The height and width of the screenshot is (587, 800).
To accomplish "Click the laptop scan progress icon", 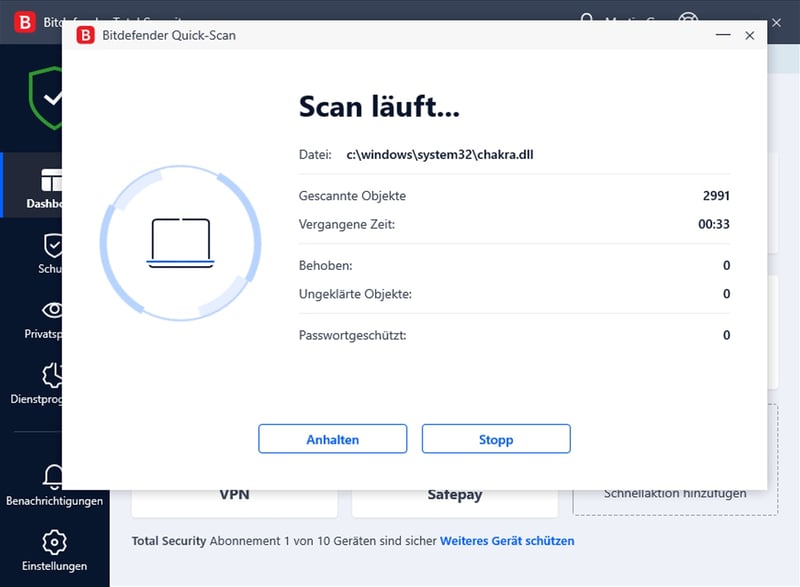I will [x=181, y=243].
